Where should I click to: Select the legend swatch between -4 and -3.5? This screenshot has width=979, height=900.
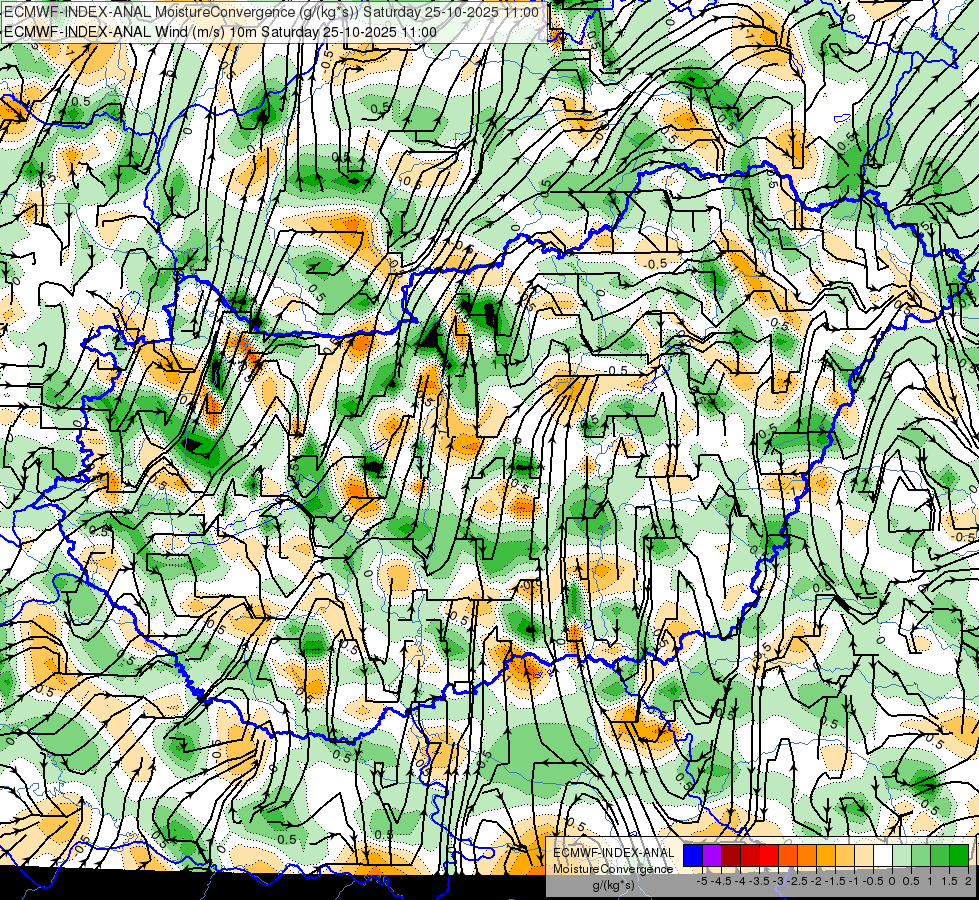coord(750,856)
